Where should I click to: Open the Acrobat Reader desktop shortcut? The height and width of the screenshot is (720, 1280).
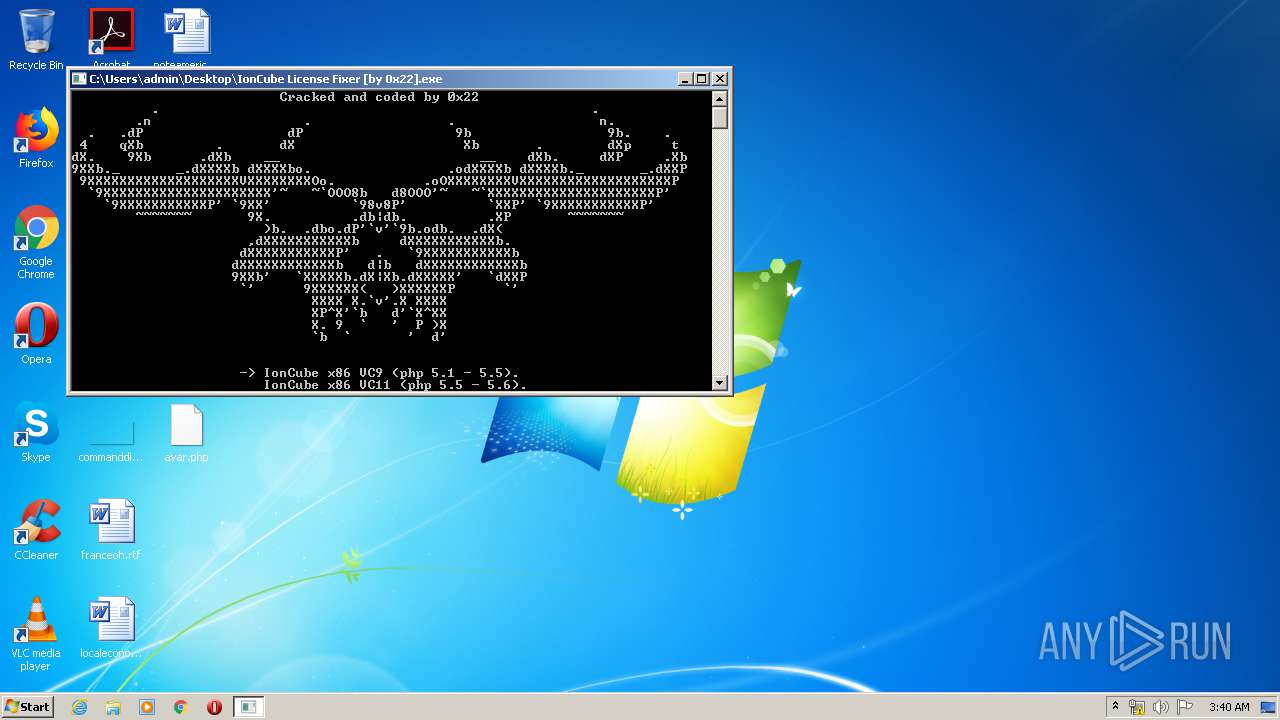click(x=111, y=38)
